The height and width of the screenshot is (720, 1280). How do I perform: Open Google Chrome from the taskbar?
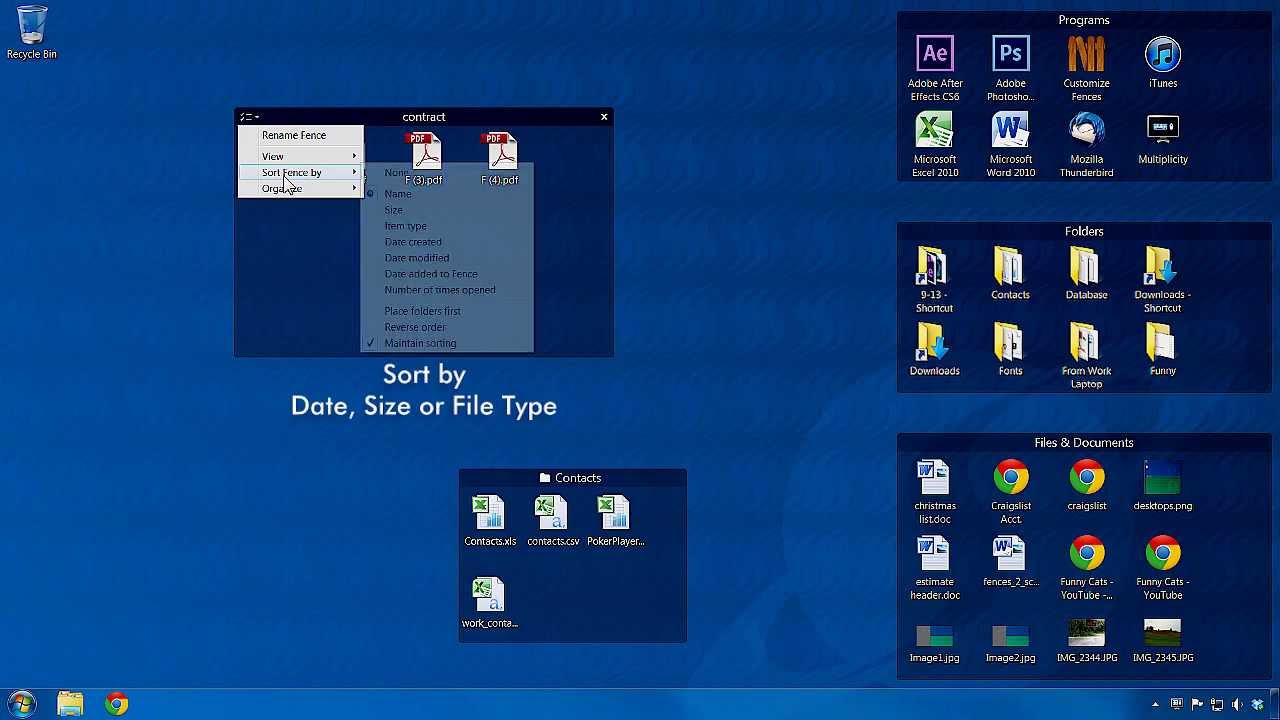[x=116, y=704]
